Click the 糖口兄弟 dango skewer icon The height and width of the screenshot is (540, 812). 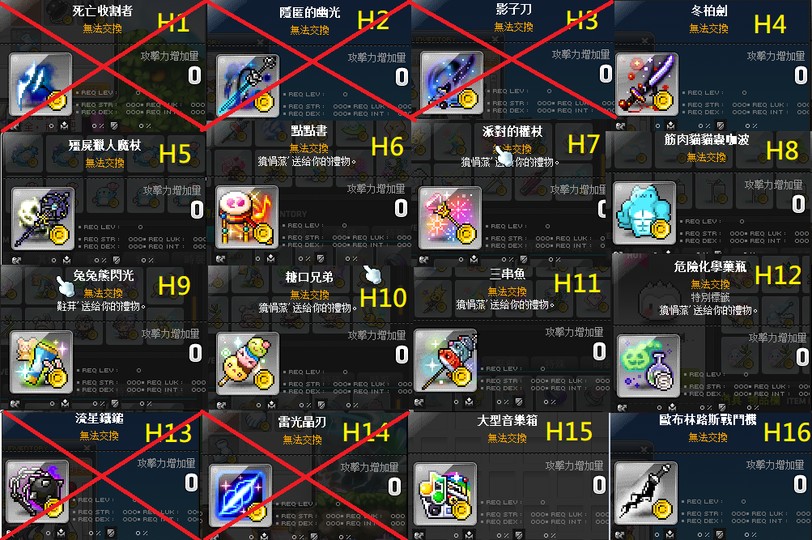tap(248, 363)
